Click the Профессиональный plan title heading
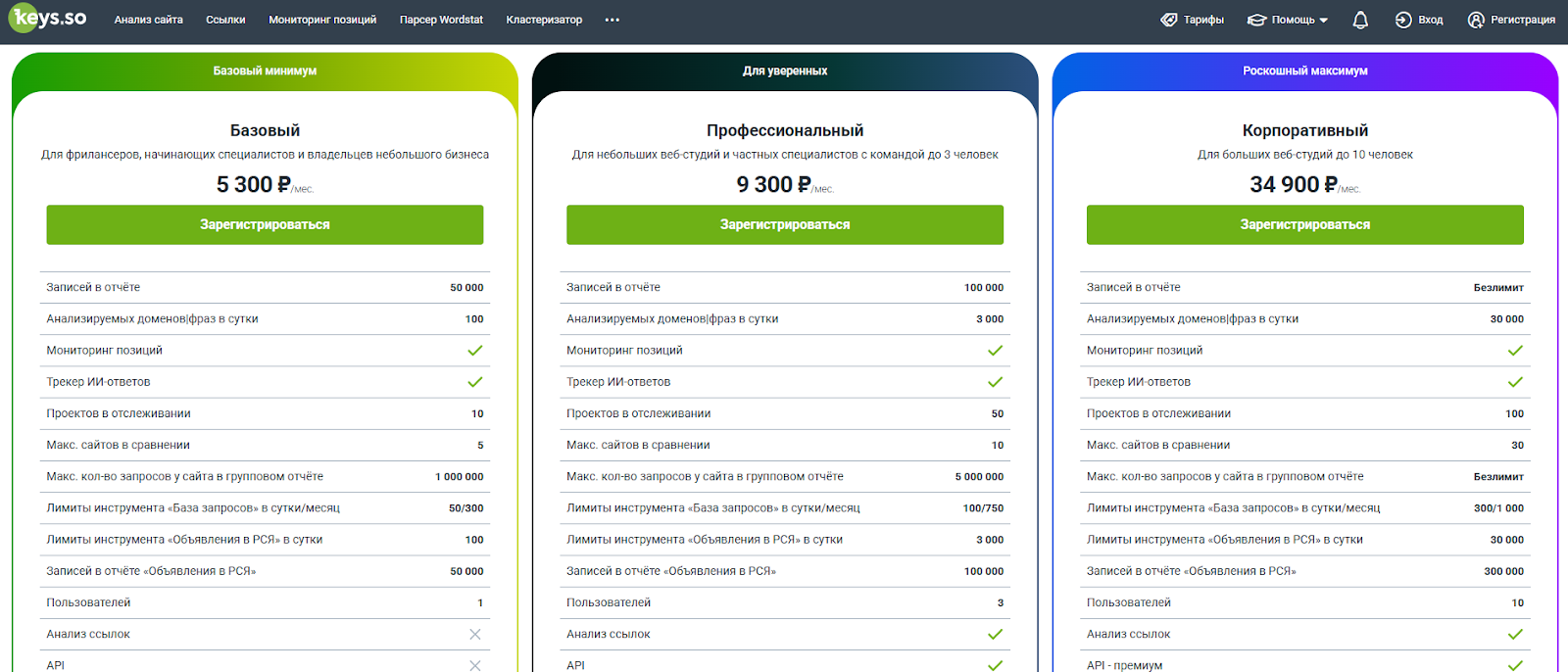This screenshot has height=672, width=1568. tap(785, 130)
